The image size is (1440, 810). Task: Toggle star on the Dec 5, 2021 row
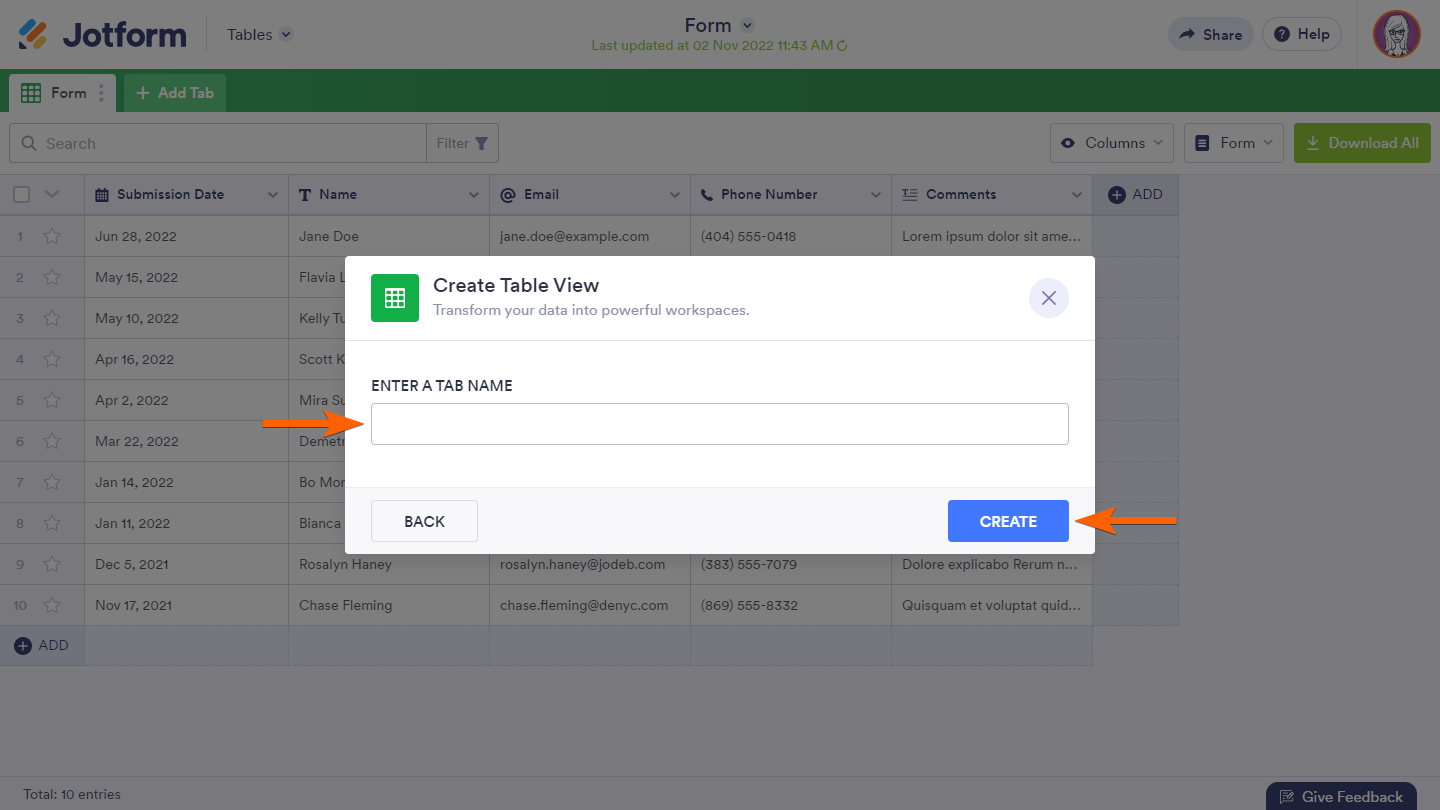52,564
